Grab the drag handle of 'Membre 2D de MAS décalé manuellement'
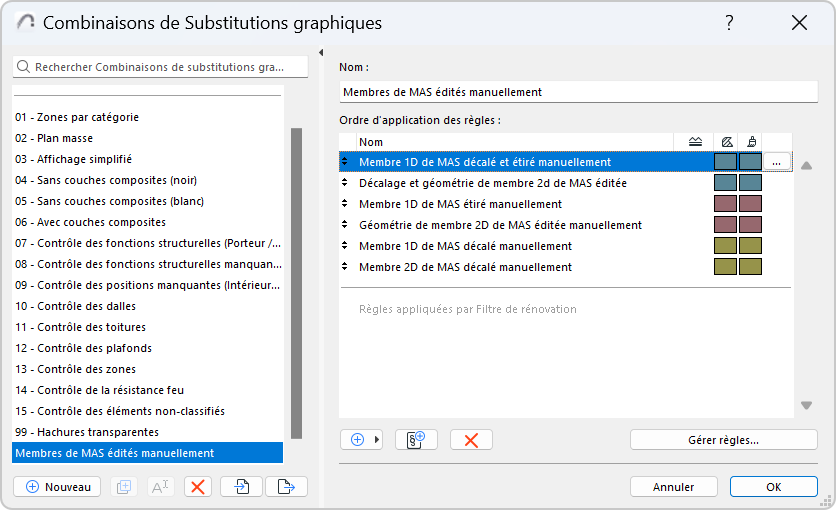The image size is (836, 510). [x=345, y=267]
